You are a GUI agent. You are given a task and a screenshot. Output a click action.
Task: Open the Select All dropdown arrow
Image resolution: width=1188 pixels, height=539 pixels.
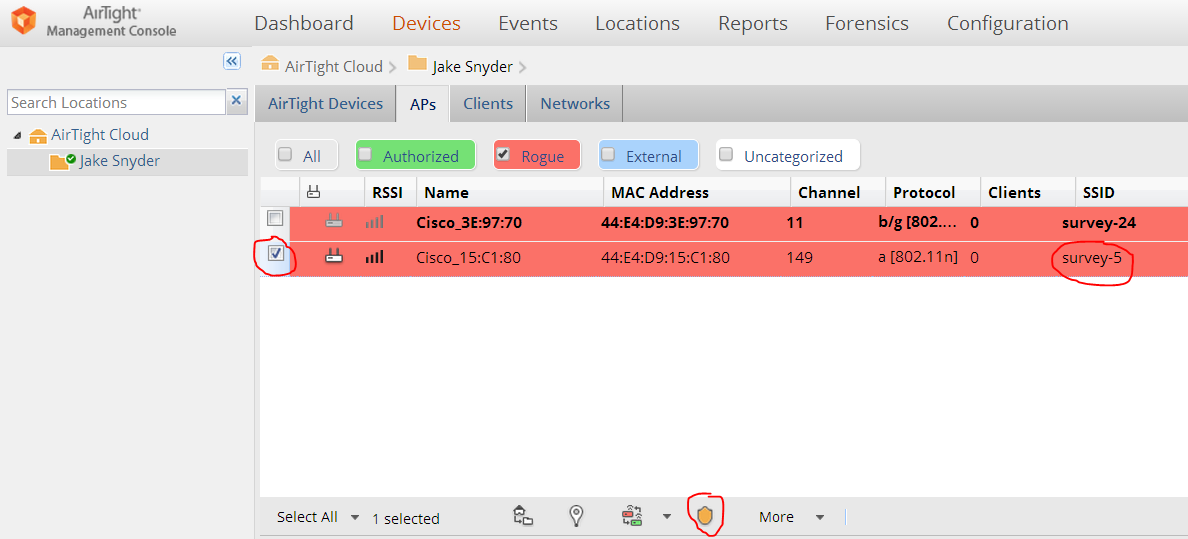click(x=354, y=517)
